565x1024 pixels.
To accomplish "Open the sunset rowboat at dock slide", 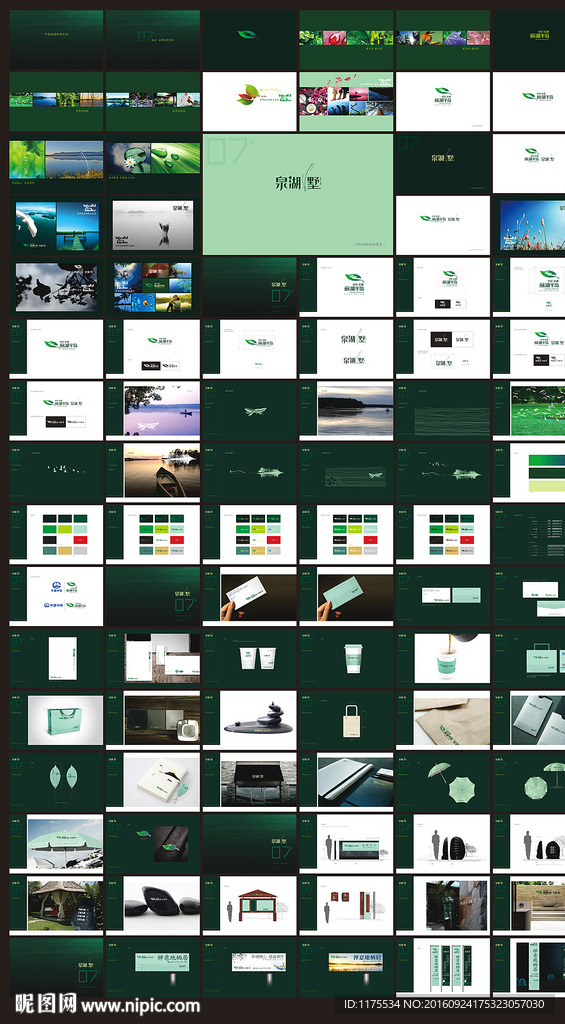I will click(x=153, y=472).
